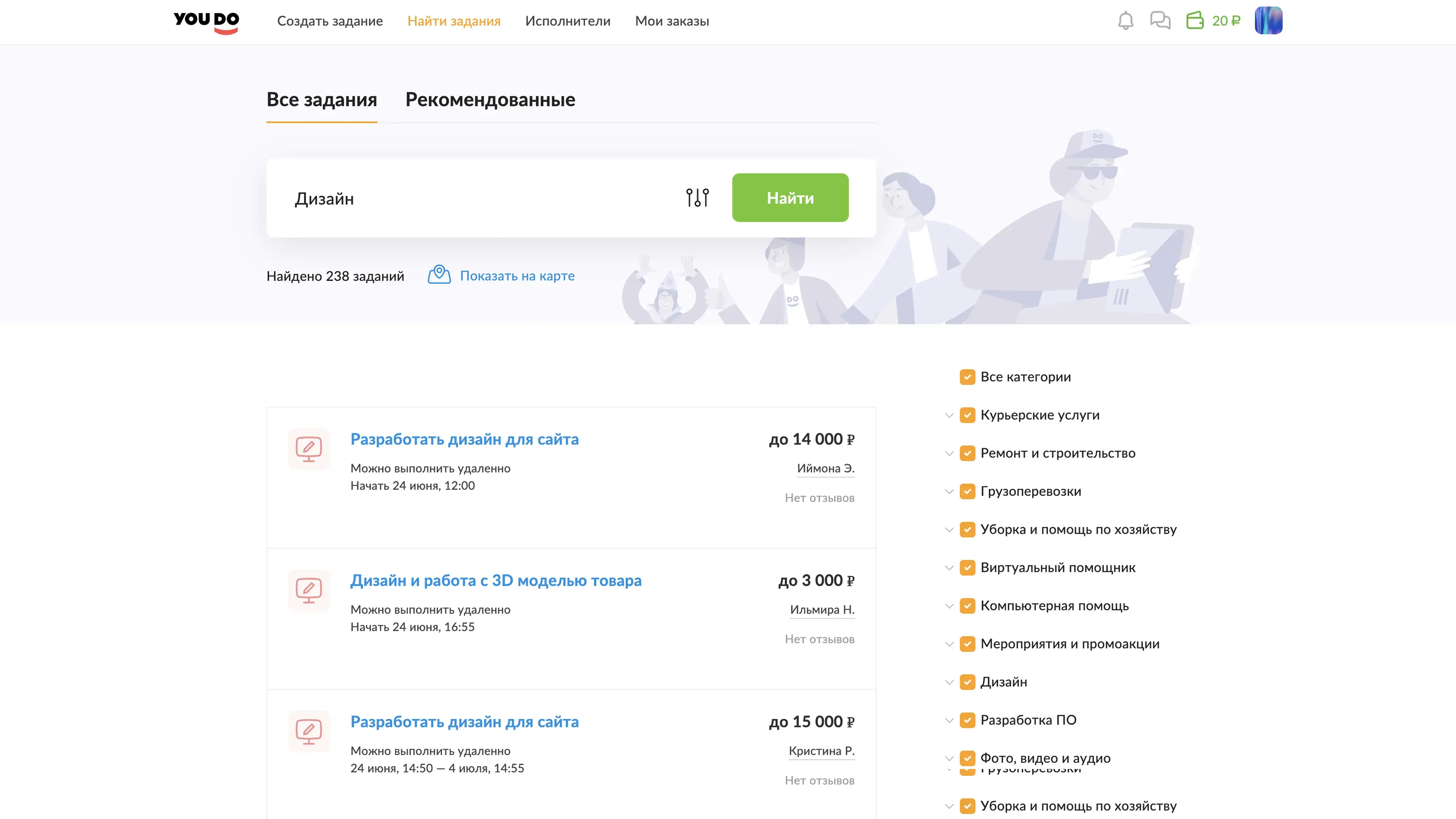1456x819 pixels.
Task: Expand the Виртуальный помощник chevron
Action: click(949, 568)
